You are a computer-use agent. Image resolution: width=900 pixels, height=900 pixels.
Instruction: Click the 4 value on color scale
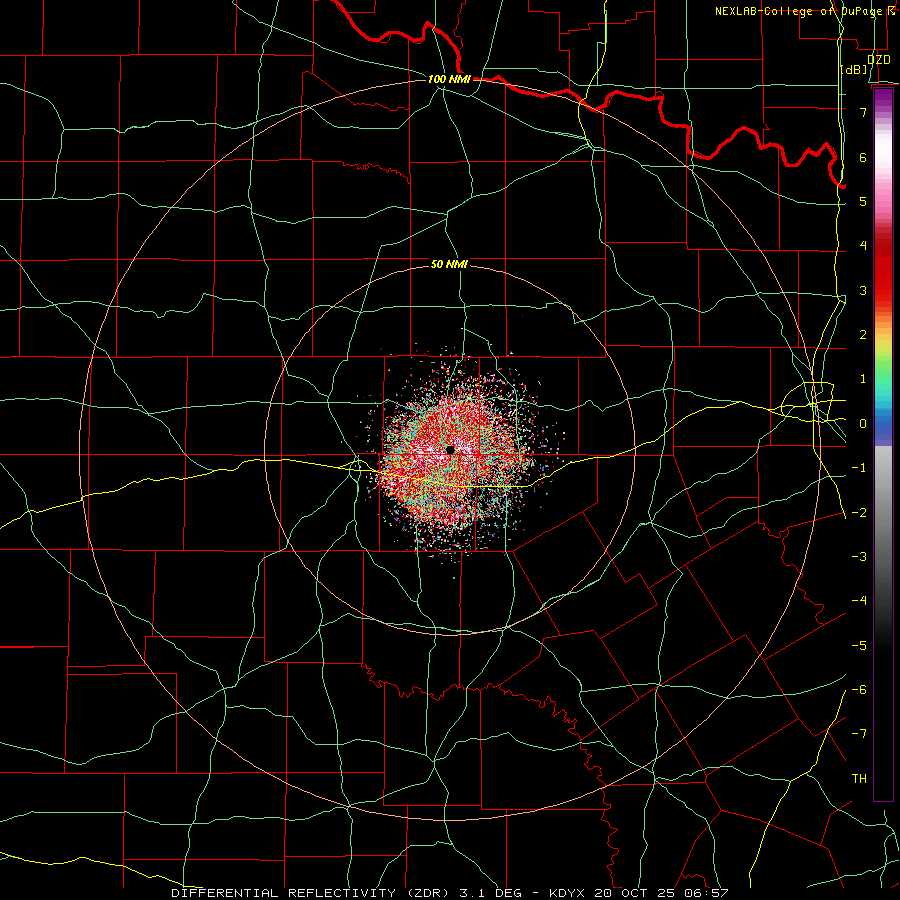[x=863, y=245]
